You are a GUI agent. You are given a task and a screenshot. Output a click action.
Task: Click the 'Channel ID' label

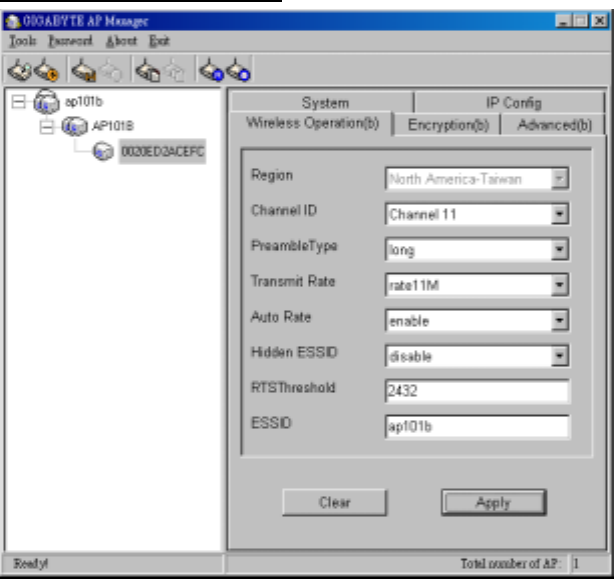tap(284, 211)
